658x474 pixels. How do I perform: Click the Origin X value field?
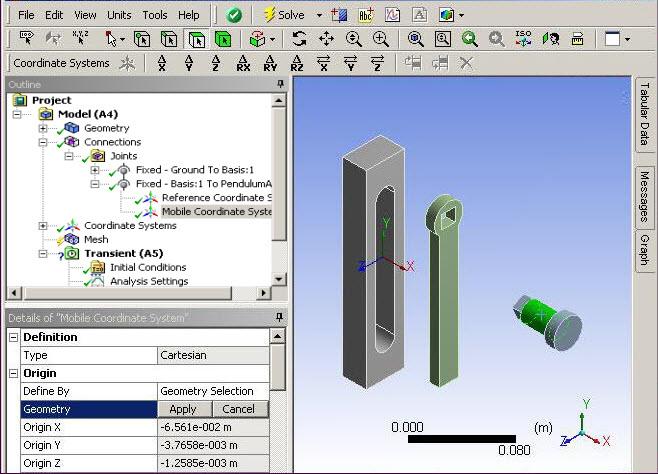(x=213, y=427)
